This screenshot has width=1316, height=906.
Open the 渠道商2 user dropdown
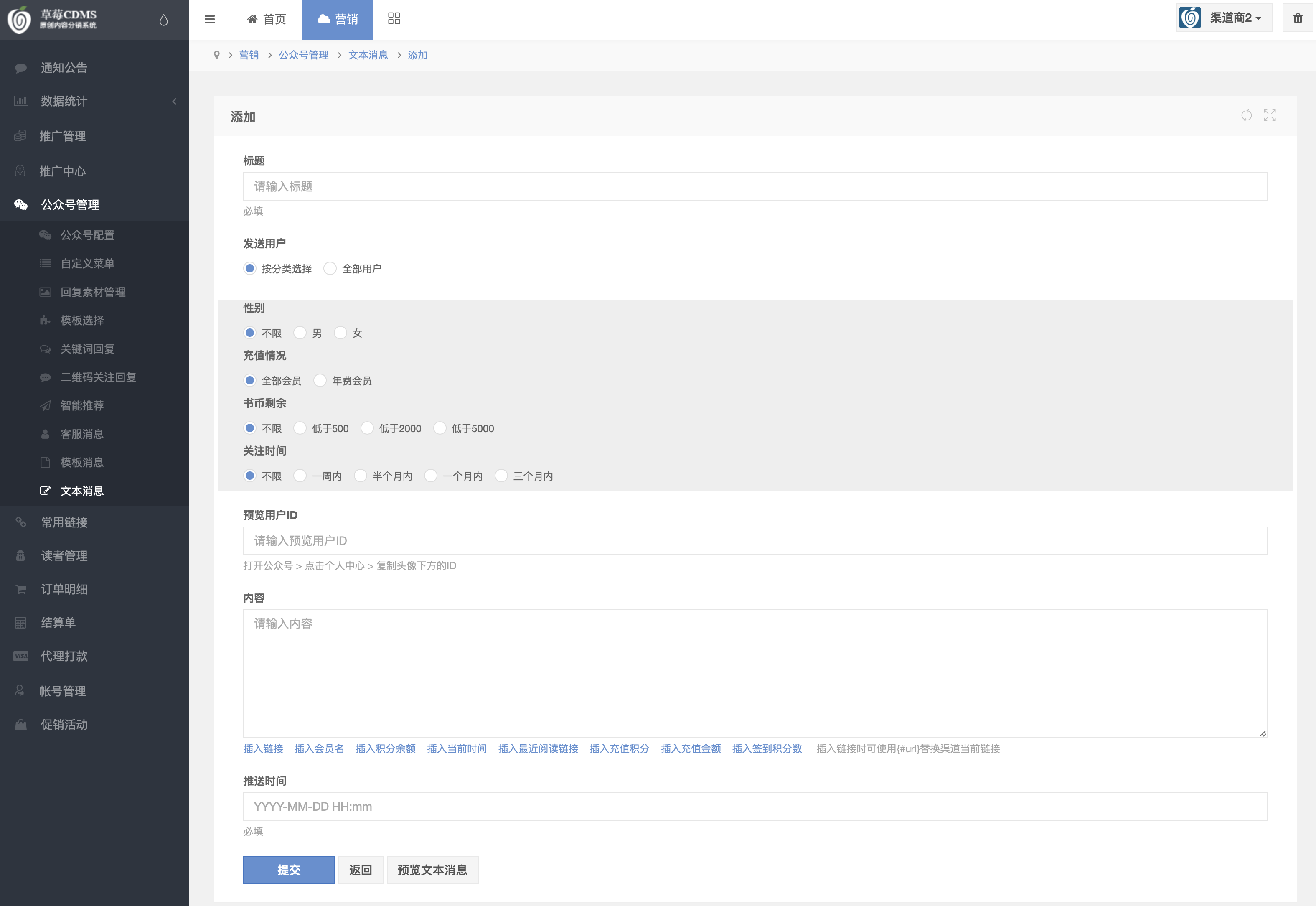click(1224, 18)
